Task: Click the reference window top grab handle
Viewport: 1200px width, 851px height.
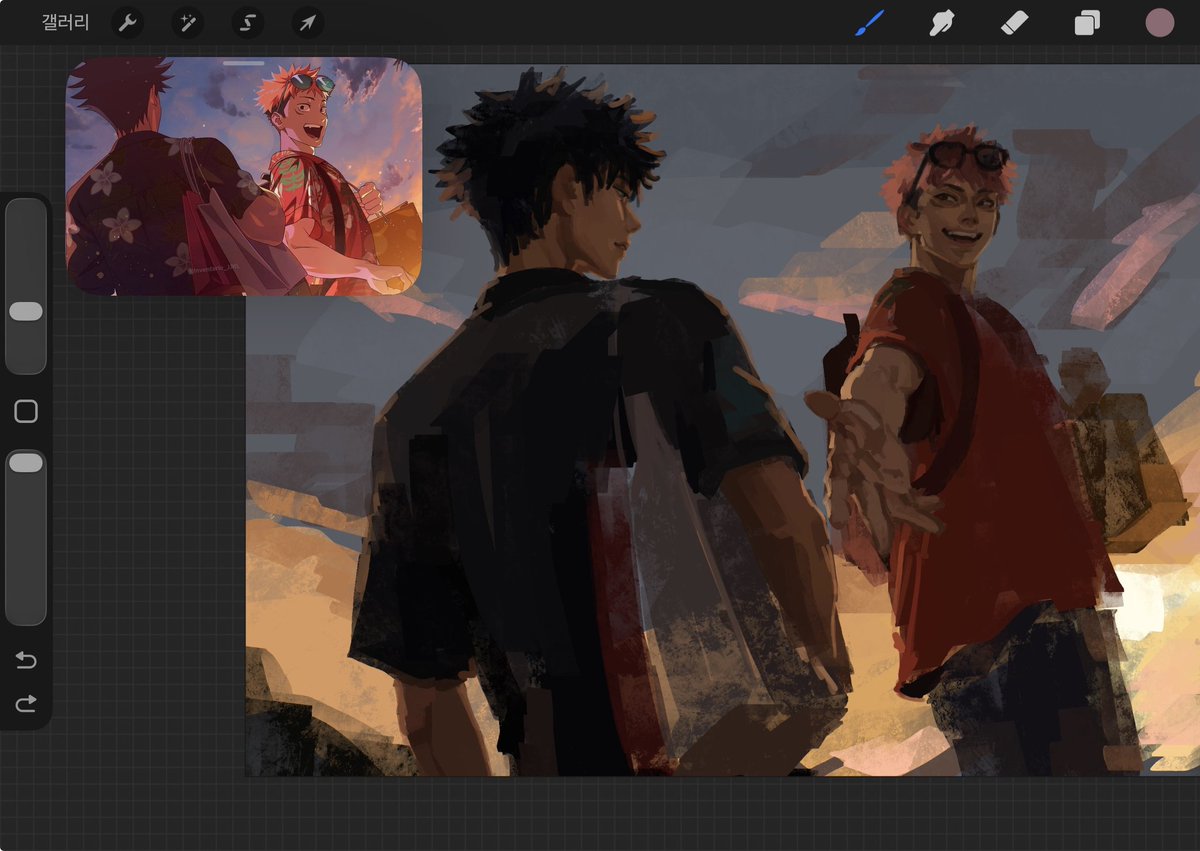Action: (244, 63)
